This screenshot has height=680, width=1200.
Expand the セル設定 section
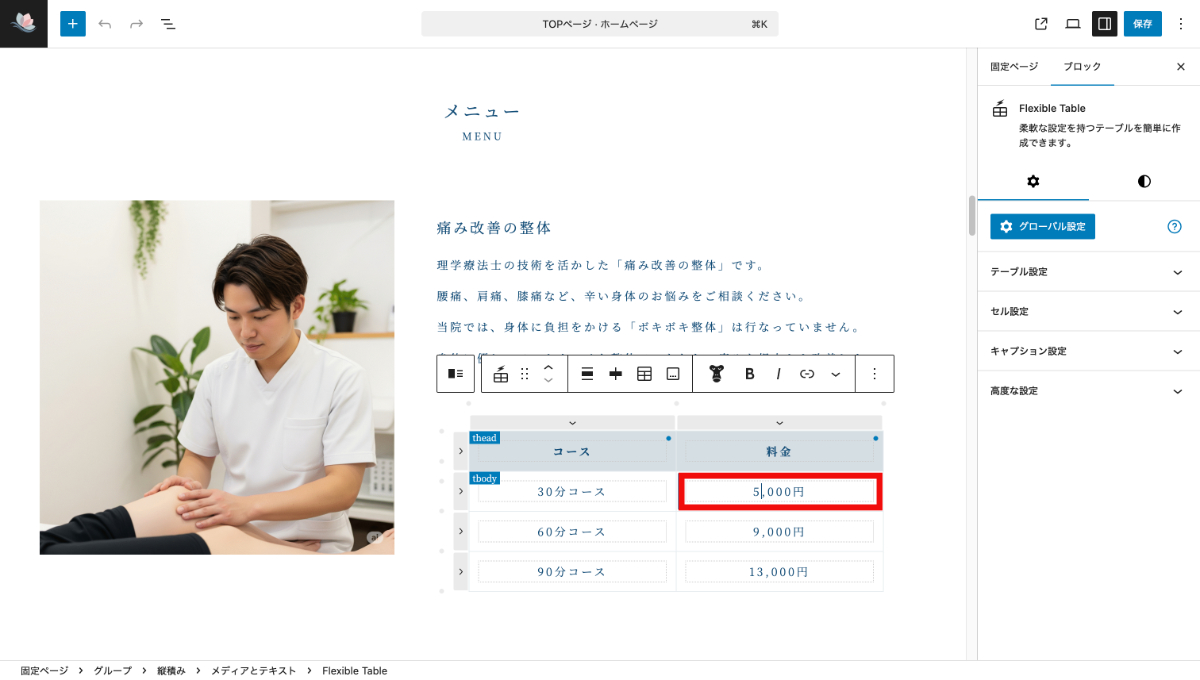point(1088,311)
